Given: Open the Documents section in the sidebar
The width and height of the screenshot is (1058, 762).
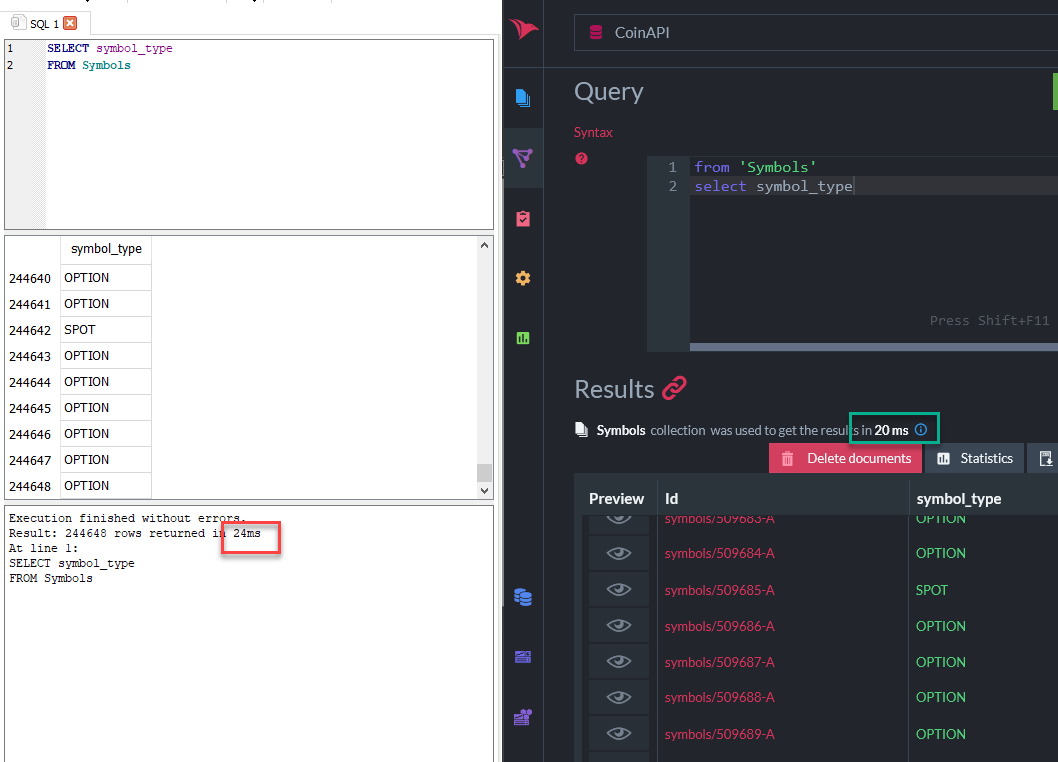Looking at the screenshot, I should coord(522,98).
